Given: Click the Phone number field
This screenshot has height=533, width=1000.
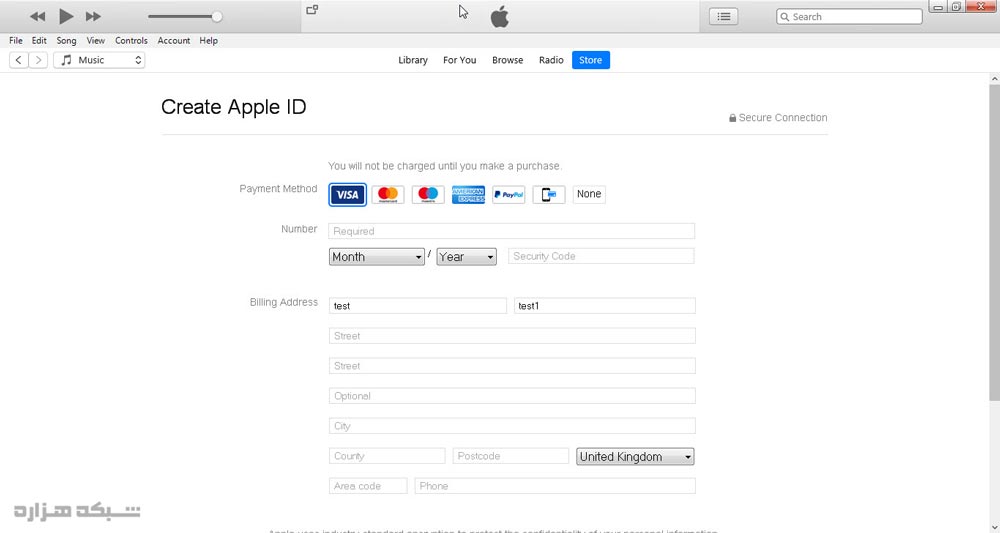Looking at the screenshot, I should (555, 486).
